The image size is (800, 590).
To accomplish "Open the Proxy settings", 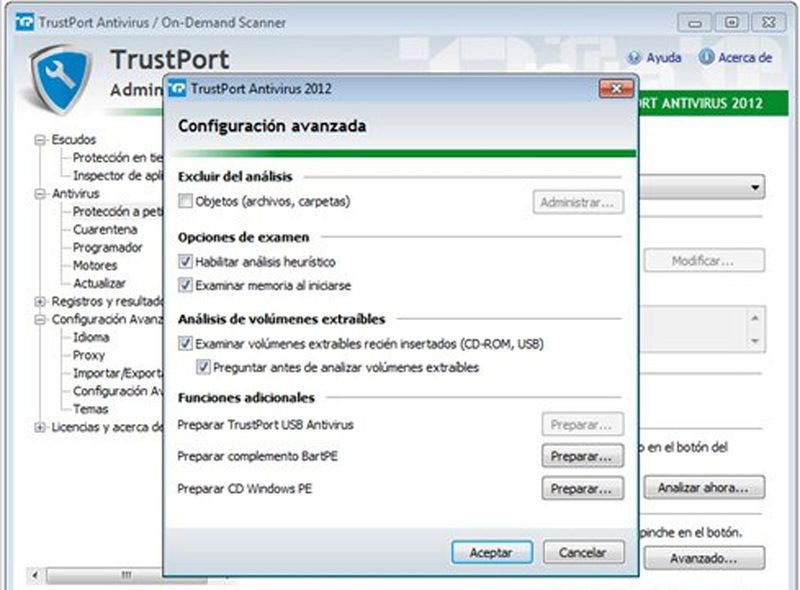I will pos(89,355).
